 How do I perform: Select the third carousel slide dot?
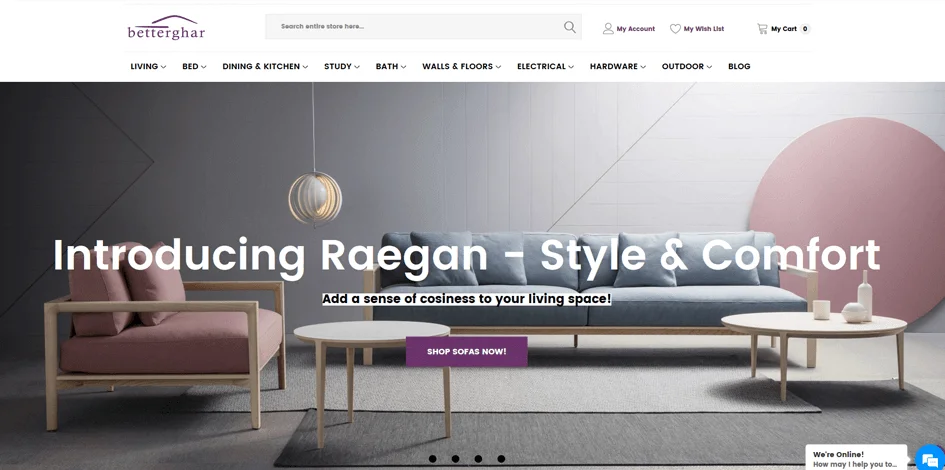(478, 459)
